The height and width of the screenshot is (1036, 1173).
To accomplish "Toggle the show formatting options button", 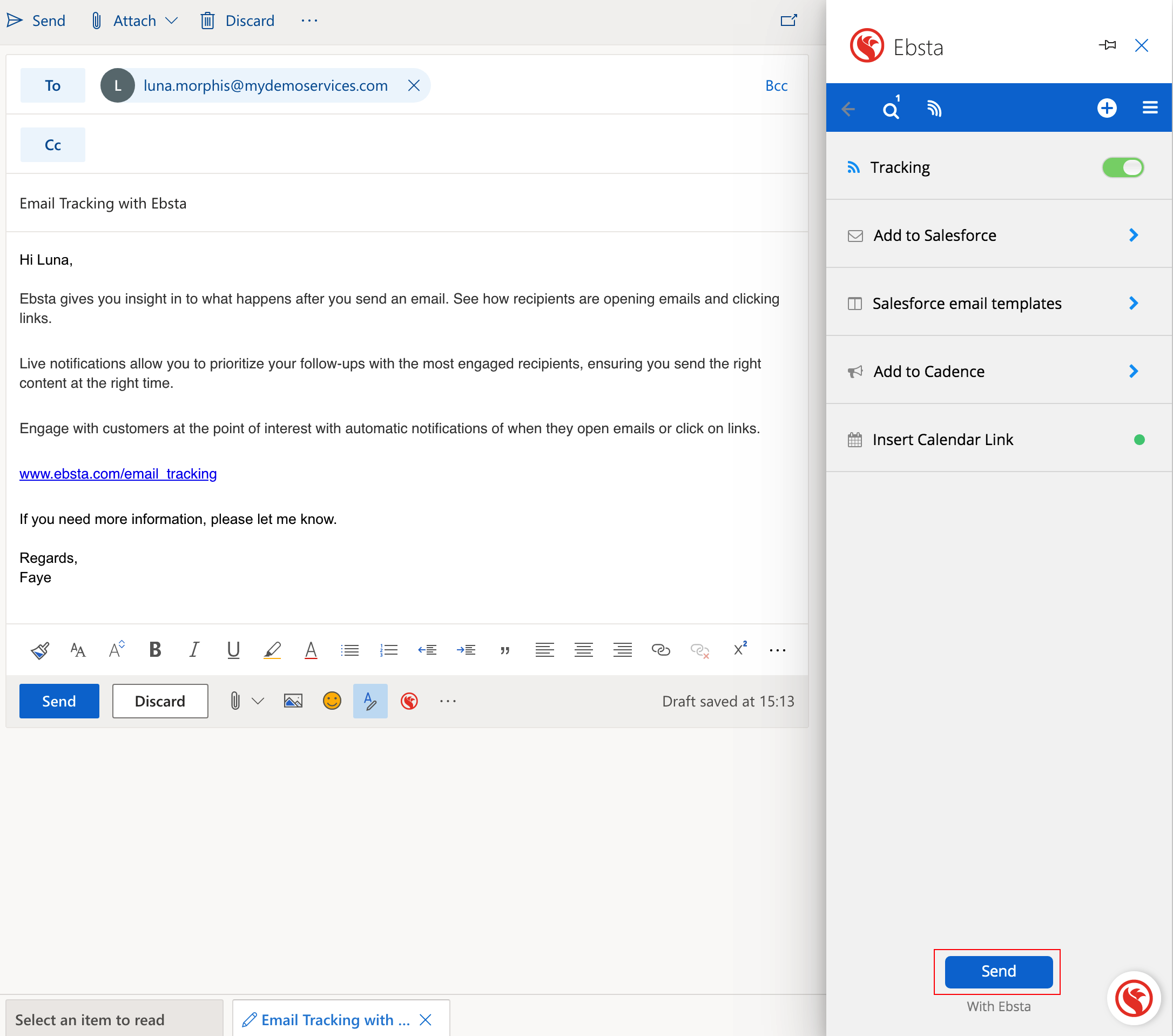I will [x=370, y=701].
